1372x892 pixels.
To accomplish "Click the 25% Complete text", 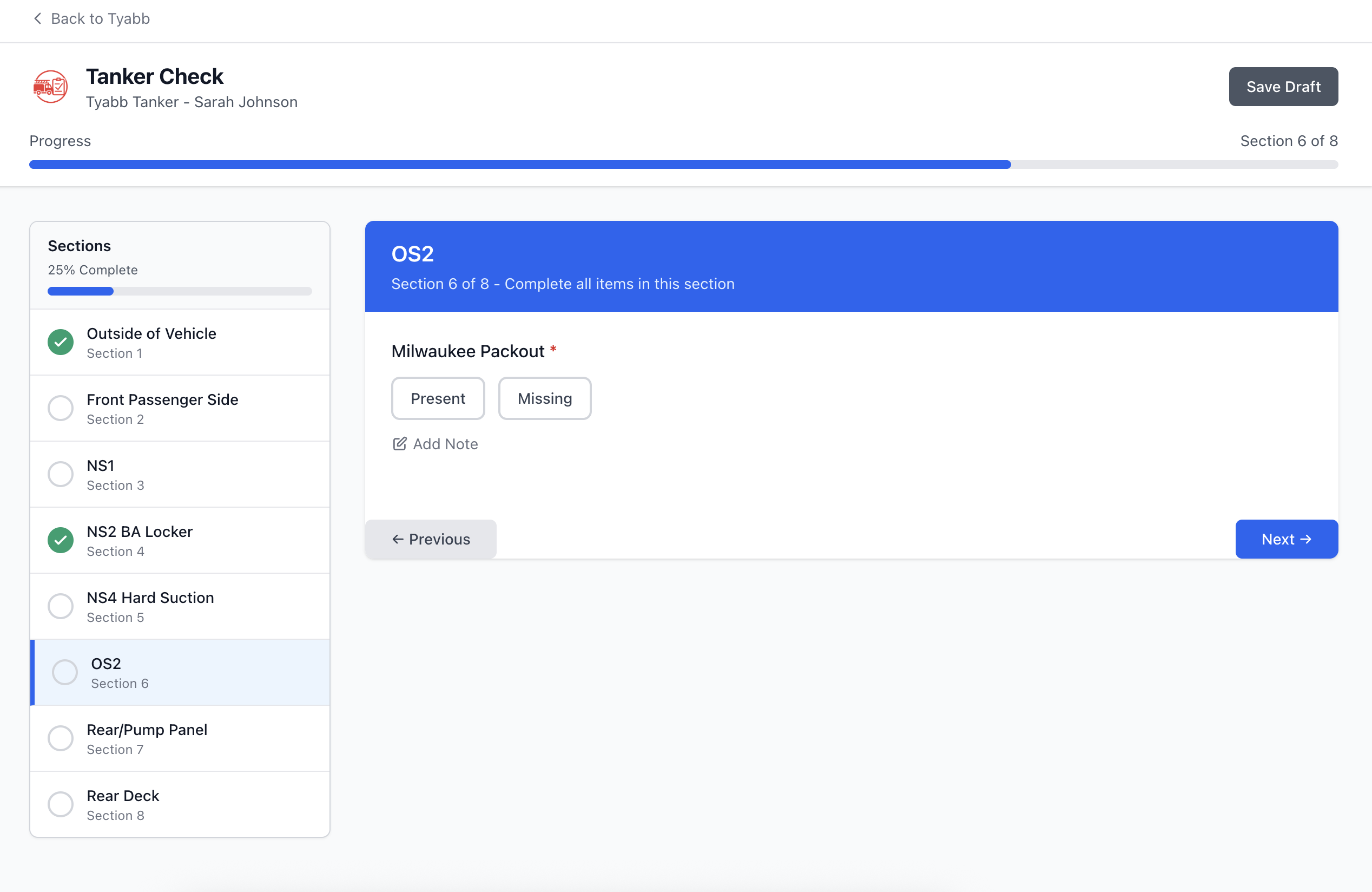I will coord(93,271).
